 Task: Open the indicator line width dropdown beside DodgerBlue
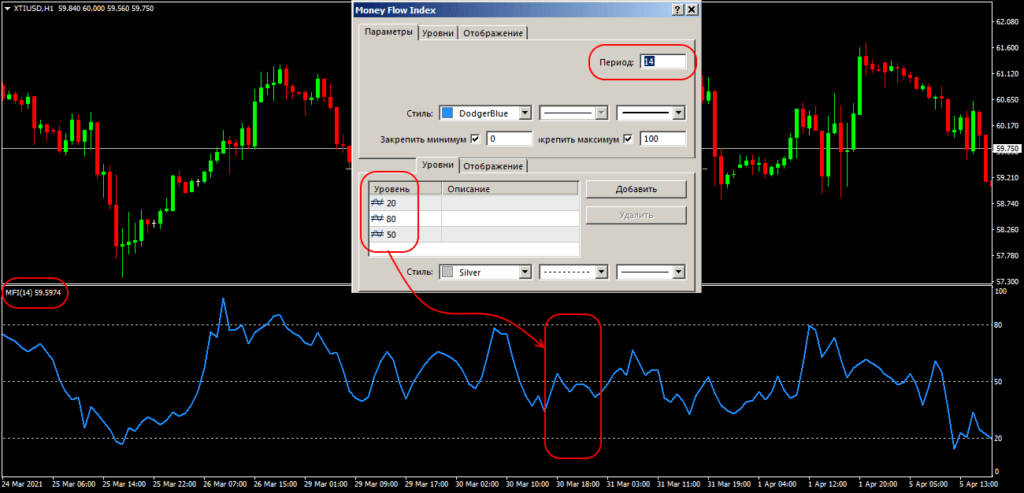[678, 113]
